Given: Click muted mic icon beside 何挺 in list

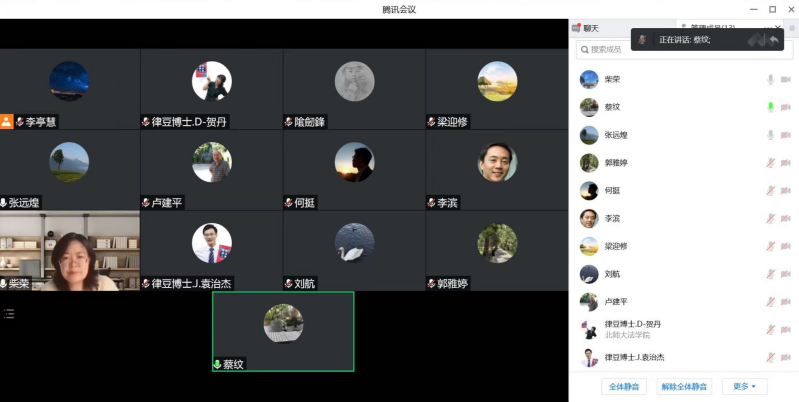Looking at the screenshot, I should coord(770,190).
